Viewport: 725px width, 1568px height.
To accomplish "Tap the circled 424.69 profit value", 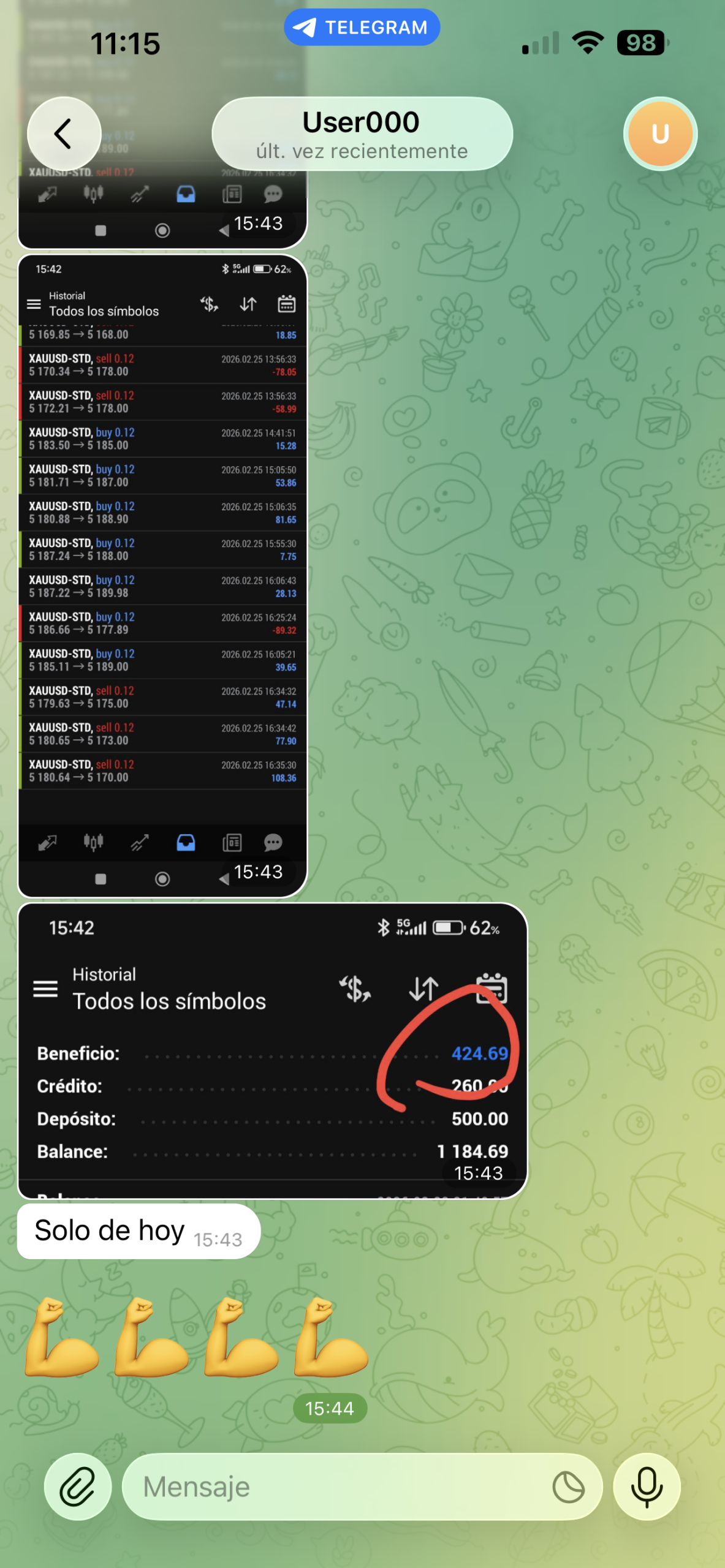I will tap(480, 1053).
